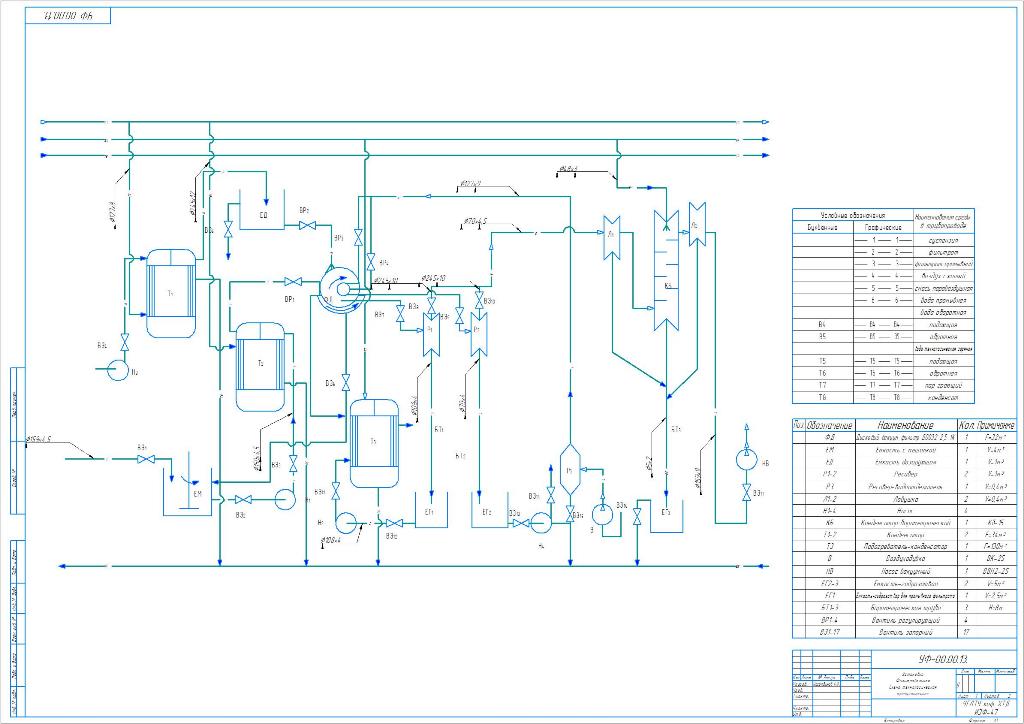Click the valve on the drain line left of the EO tank

[228, 230]
